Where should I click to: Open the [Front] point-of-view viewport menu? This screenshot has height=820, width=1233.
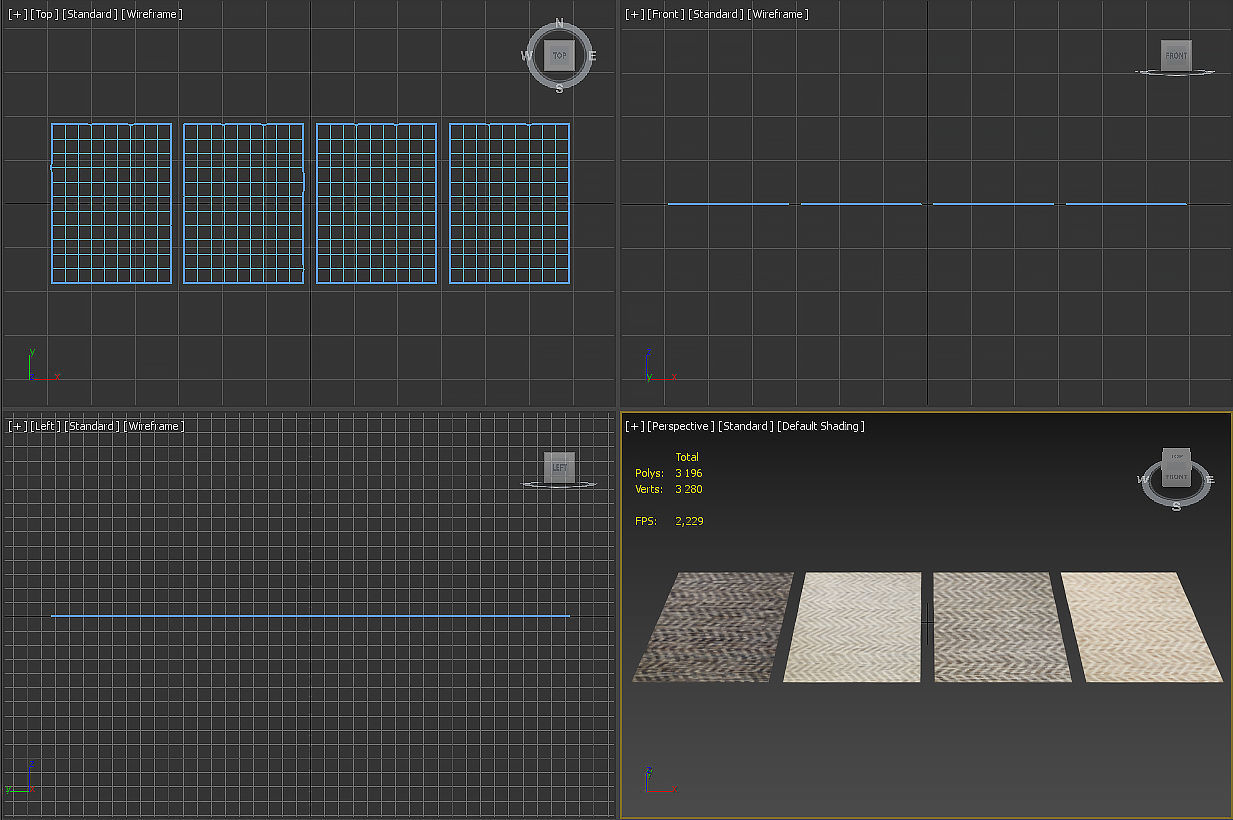[665, 14]
